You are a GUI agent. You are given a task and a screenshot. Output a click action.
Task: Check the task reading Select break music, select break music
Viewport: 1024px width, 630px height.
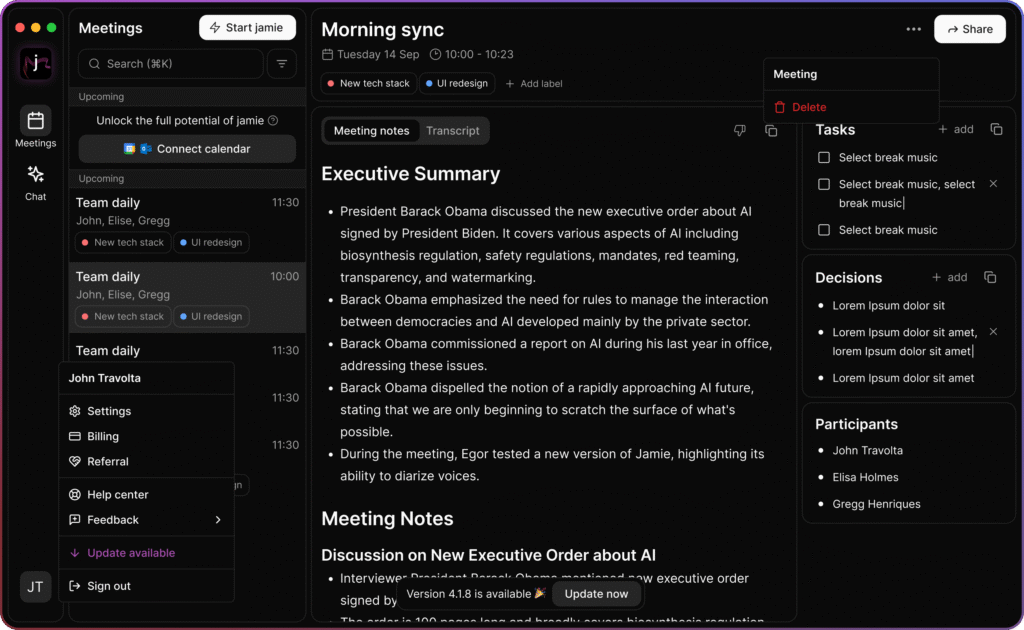(x=824, y=184)
